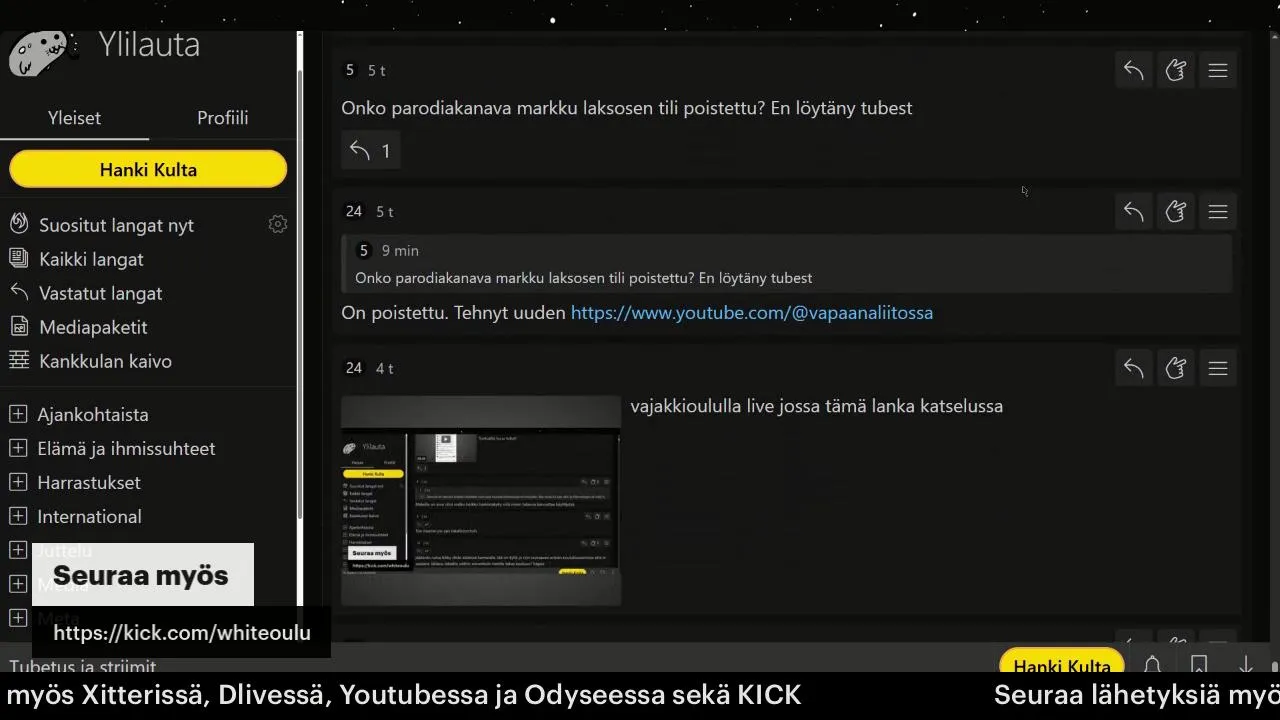
Task: Click the Ylilauta potato logo
Action: (x=42, y=53)
